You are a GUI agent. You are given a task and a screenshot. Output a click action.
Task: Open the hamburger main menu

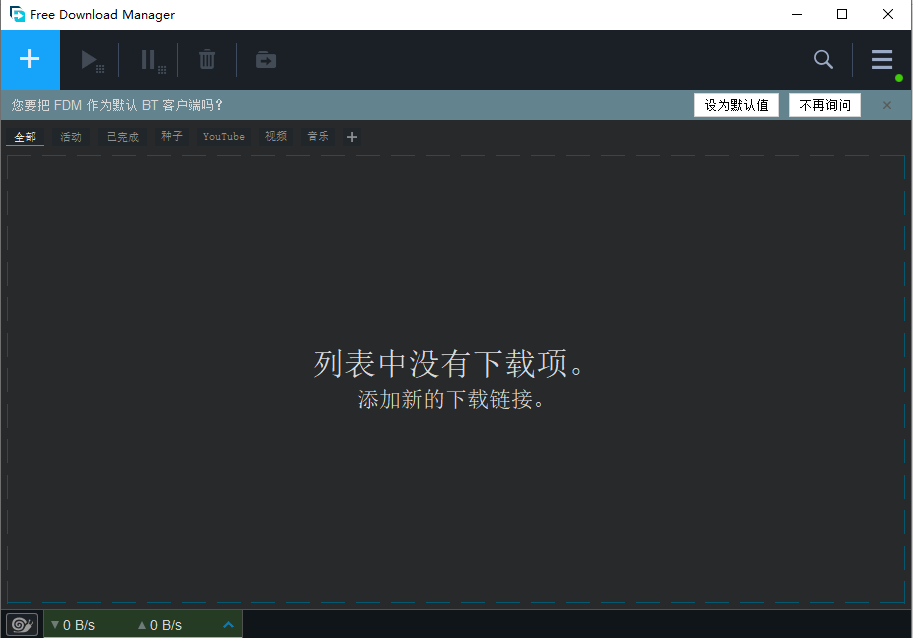881,59
